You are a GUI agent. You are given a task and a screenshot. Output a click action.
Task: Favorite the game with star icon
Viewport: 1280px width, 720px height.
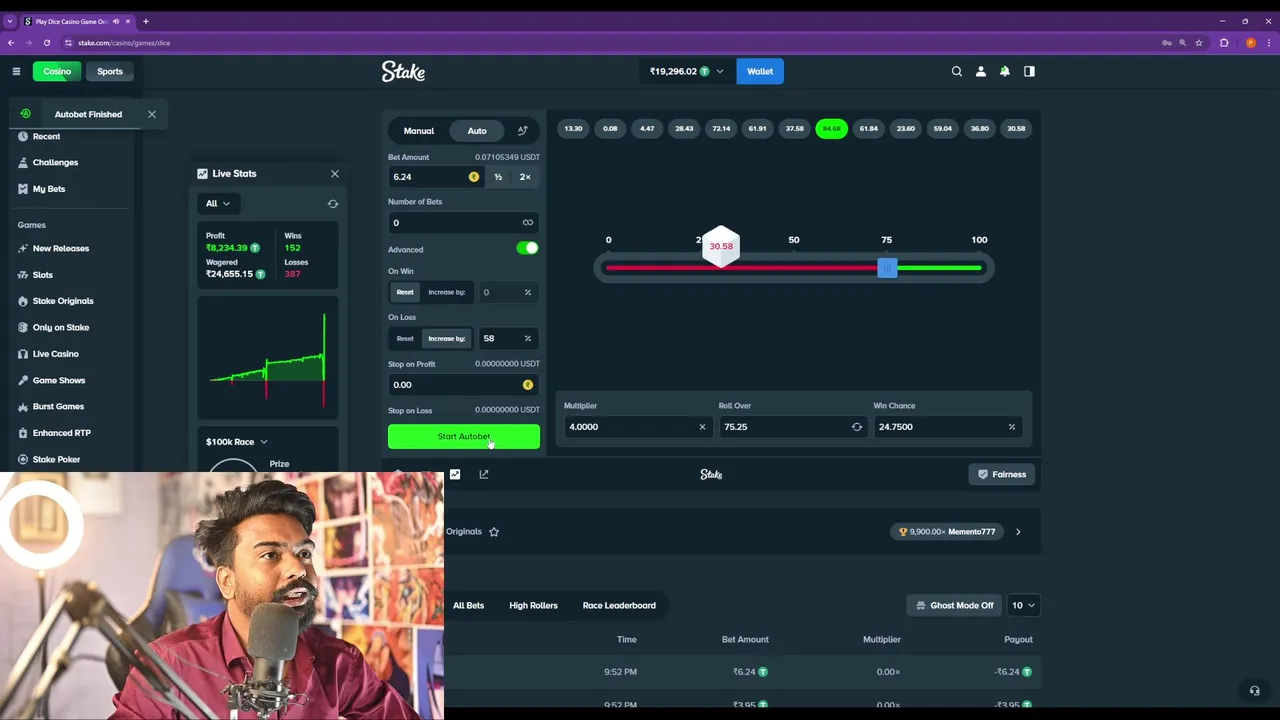(494, 532)
